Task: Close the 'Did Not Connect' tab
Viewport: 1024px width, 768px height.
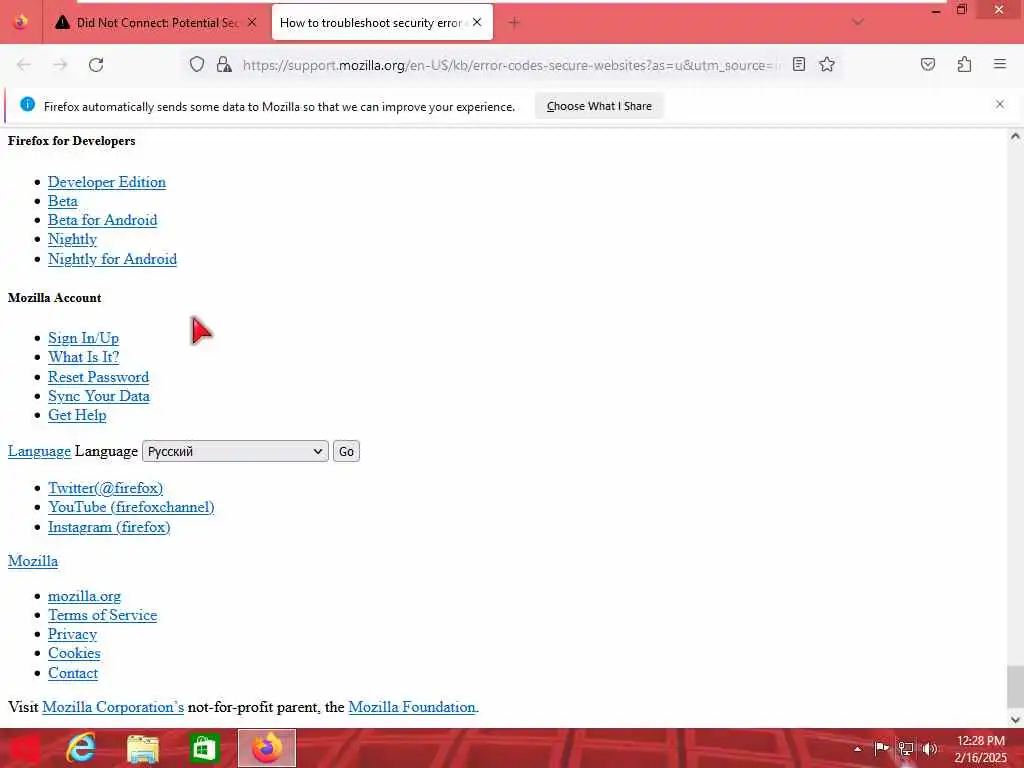Action: (252, 22)
